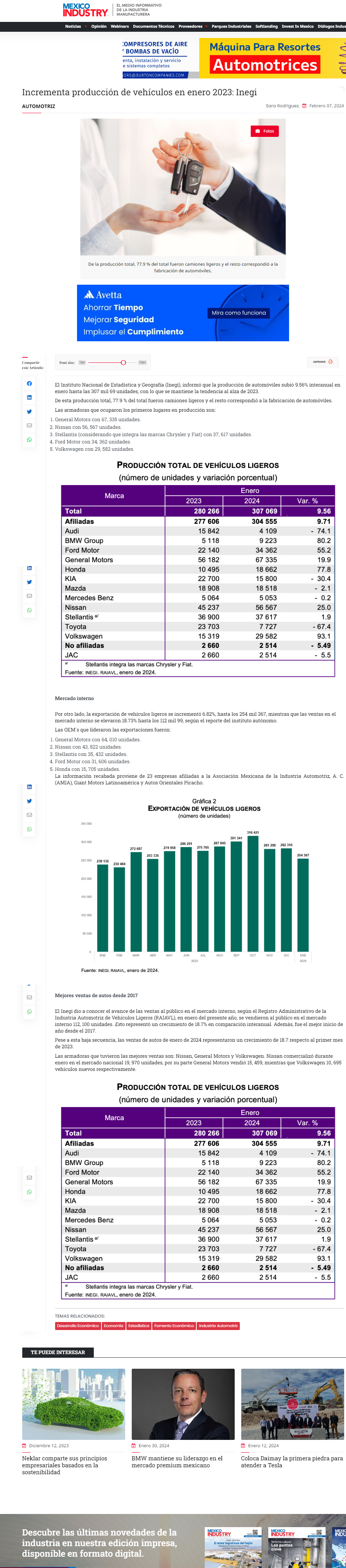Click the font size slider handle
Viewport: 346px width, 1568px height.
click(x=123, y=363)
